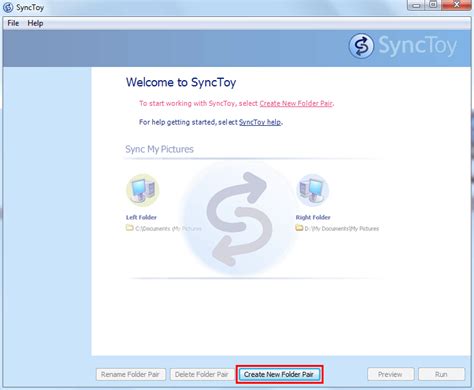Click the Right Folder label
474x390 pixels.
[313, 217]
